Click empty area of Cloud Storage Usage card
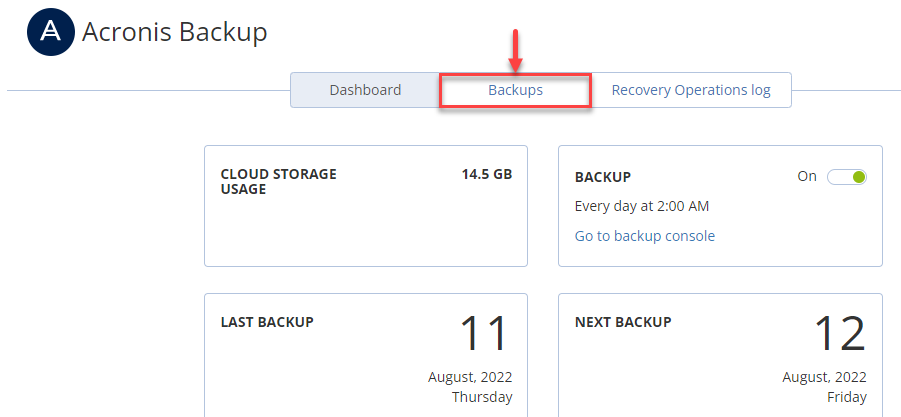Screen dimensions: 901x417 (365, 235)
